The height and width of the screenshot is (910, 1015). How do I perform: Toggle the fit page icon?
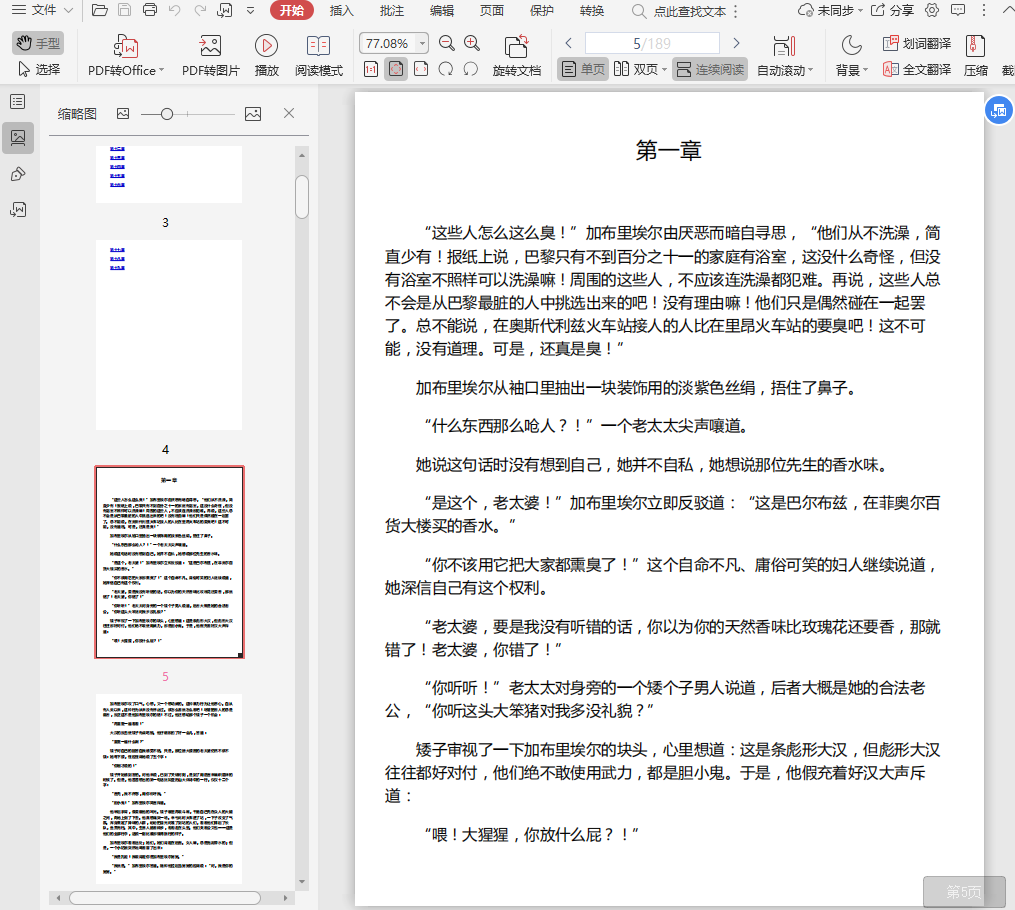point(396,69)
